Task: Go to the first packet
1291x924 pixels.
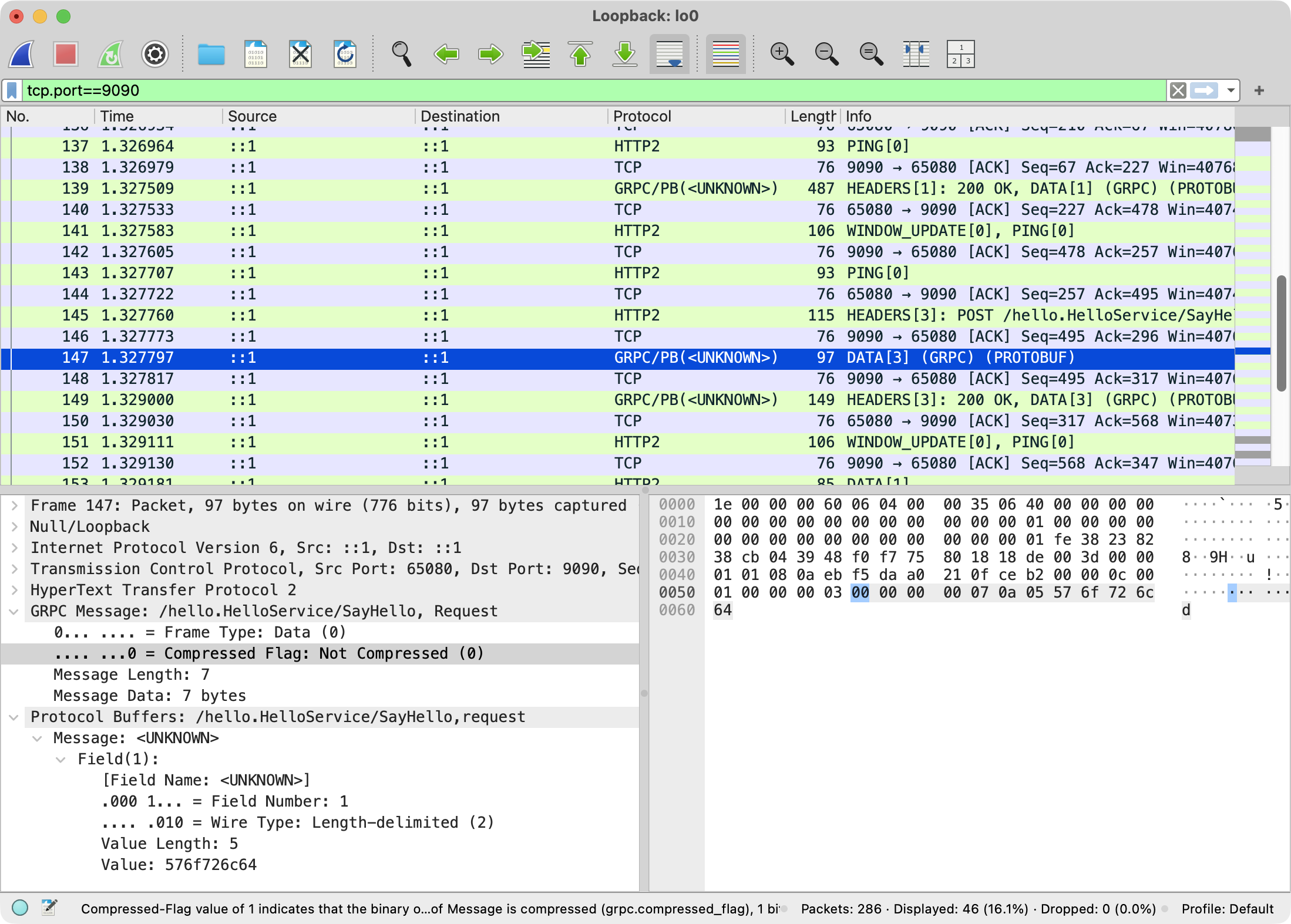Action: pyautogui.click(x=580, y=55)
